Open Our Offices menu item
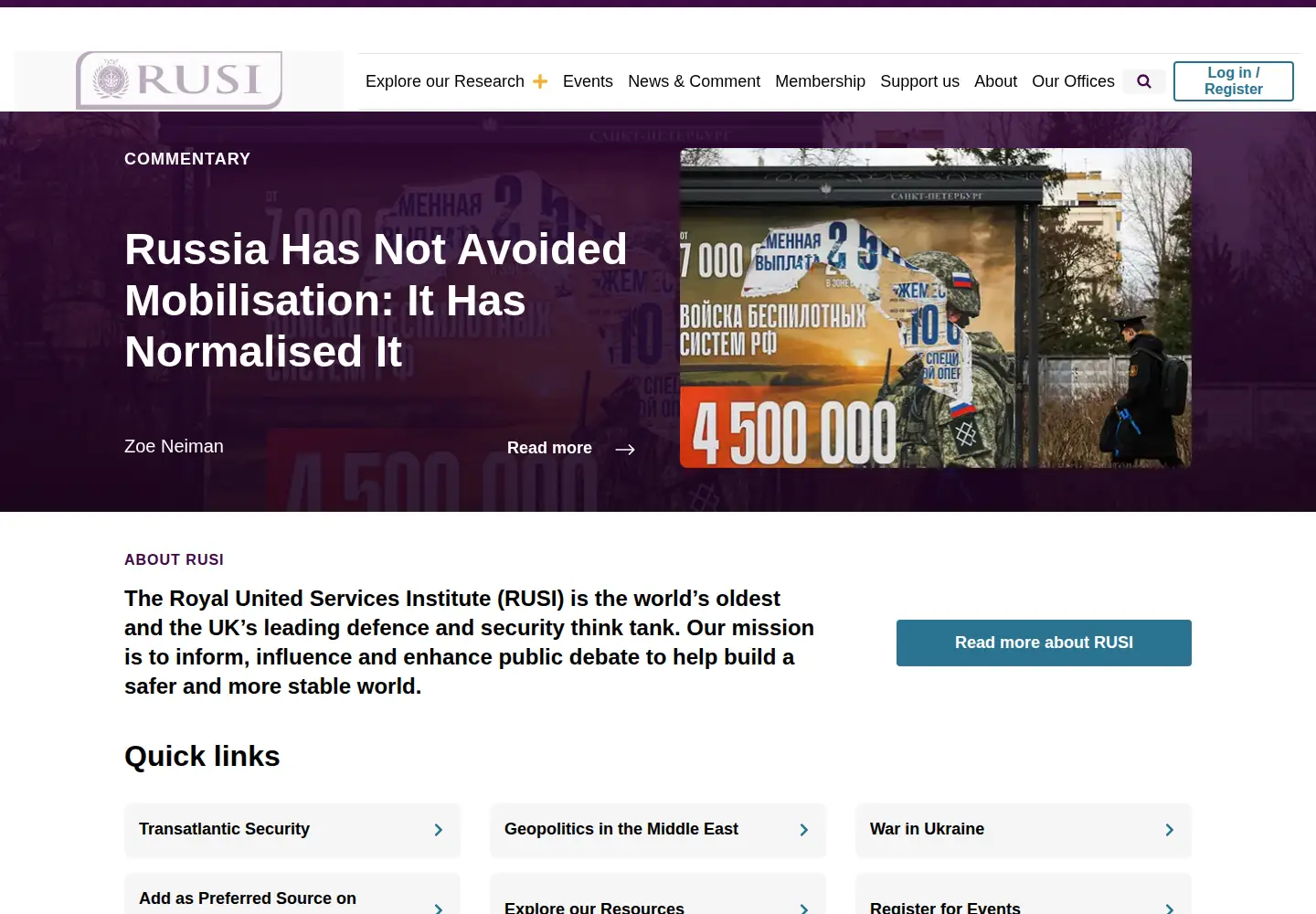 [x=1073, y=81]
